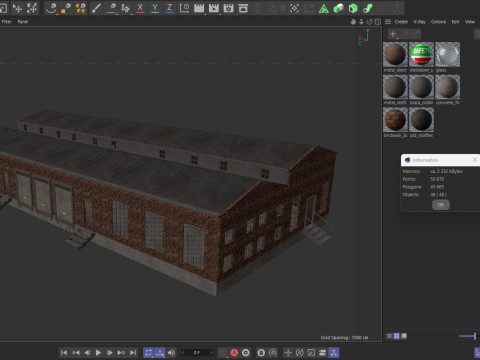The image size is (480, 360).
Task: Click the orange square object tool icon
Action: pos(66,8)
